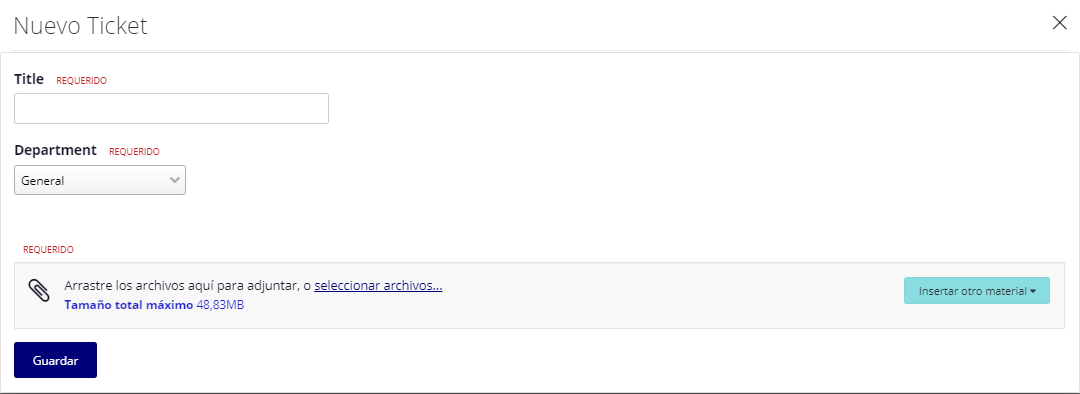Click the Nuevo Ticket heading
Screen dimensions: 1080x394
(x=81, y=25)
